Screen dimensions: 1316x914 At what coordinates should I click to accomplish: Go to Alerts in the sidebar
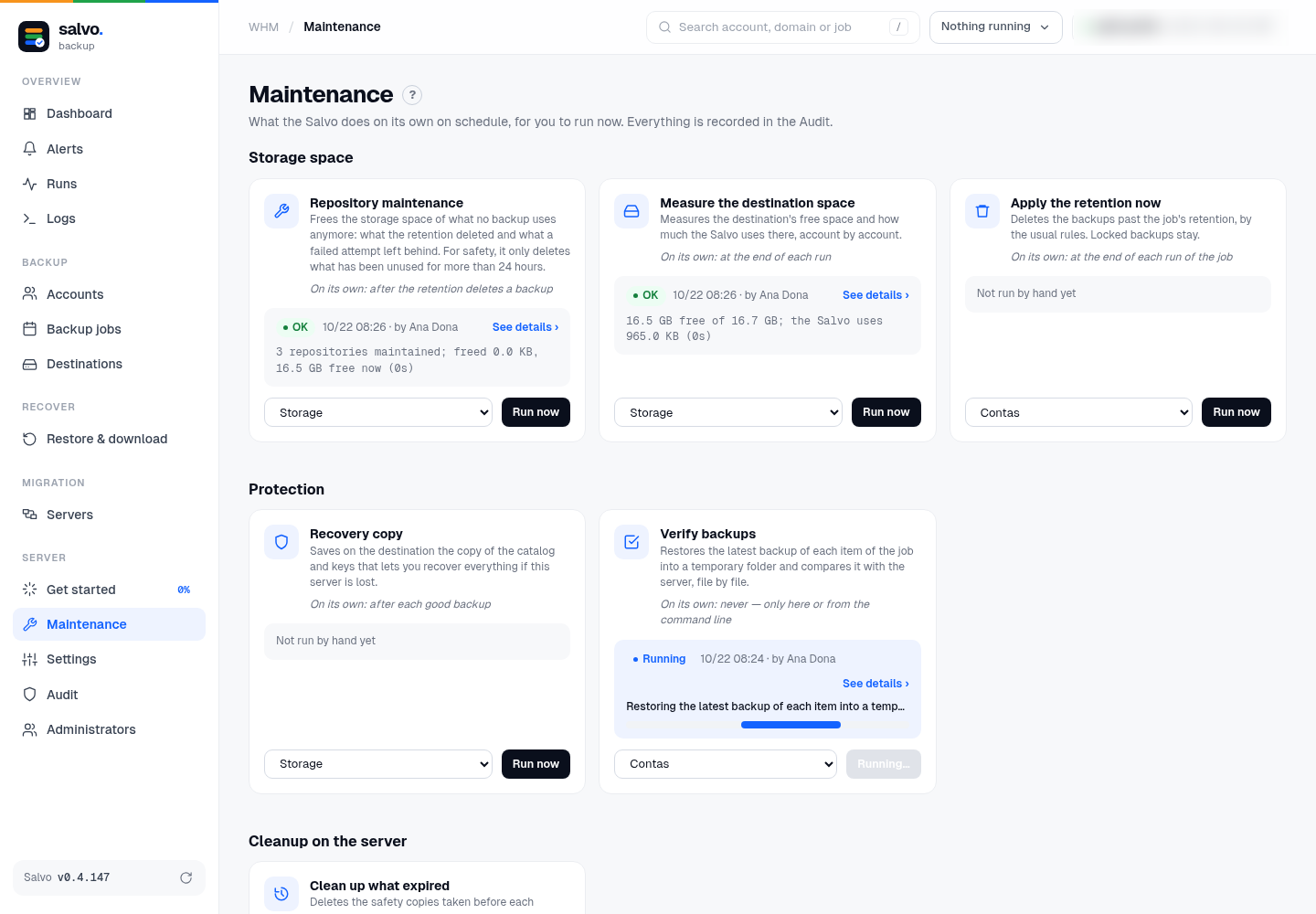point(109,149)
